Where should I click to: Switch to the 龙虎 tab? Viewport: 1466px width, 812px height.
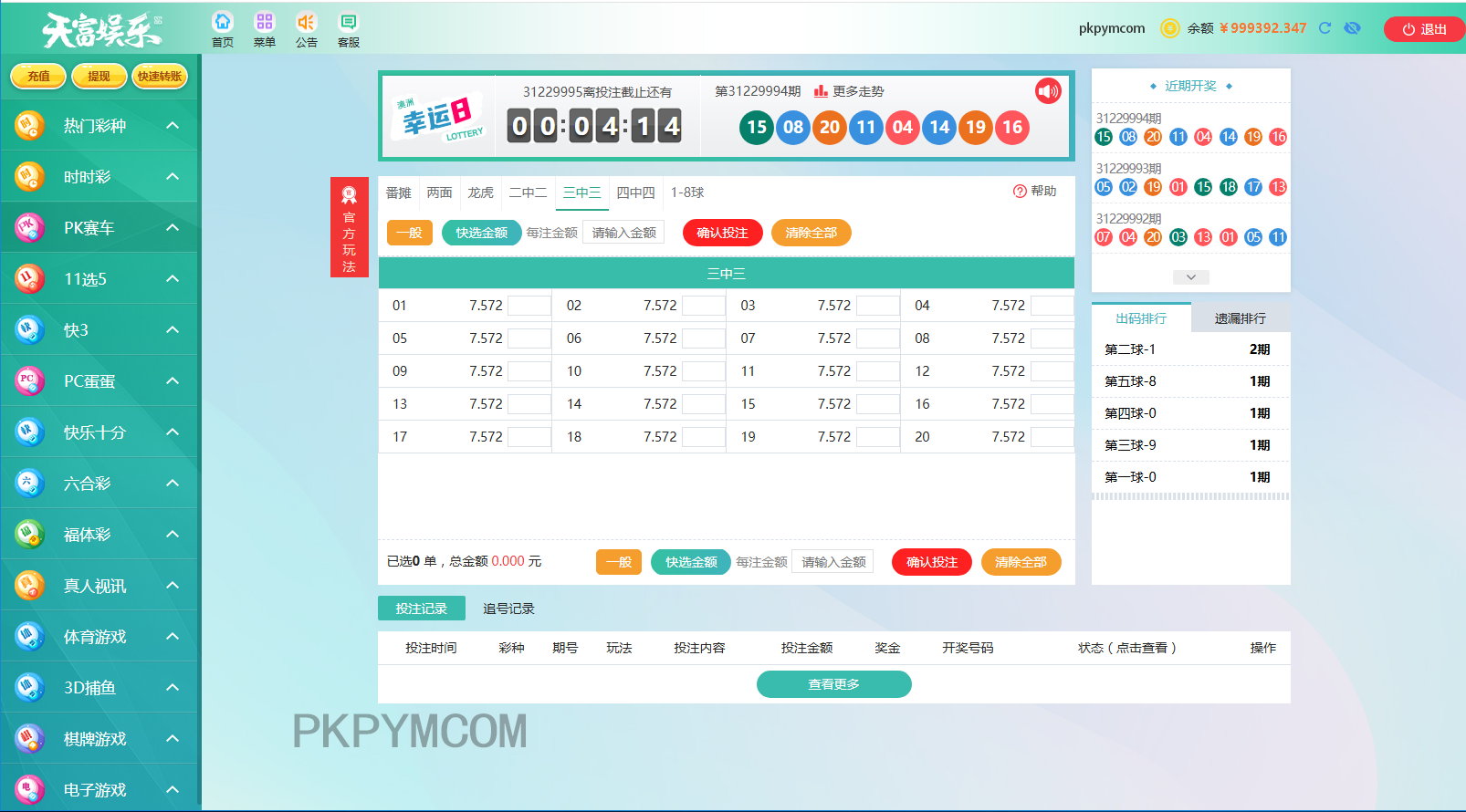(x=480, y=193)
